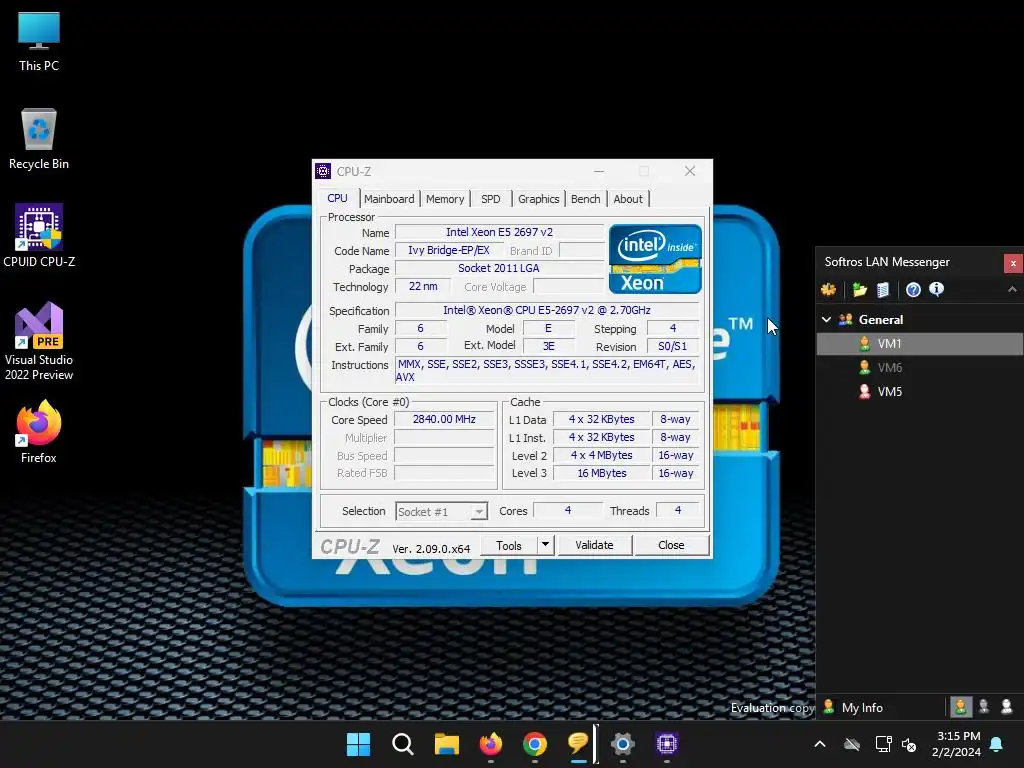Click OneDrive cloud tray icon
Image resolution: width=1024 pixels, height=768 pixels.
pyautogui.click(x=852, y=744)
